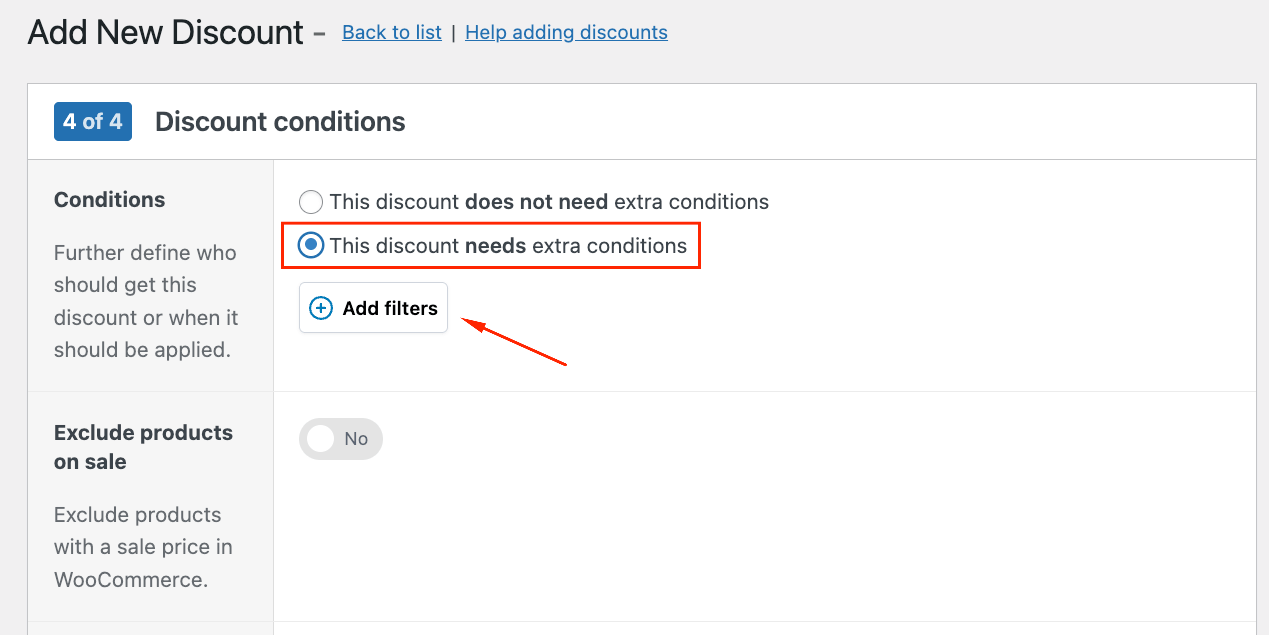The height and width of the screenshot is (635, 1269).
Task: Click the Add New Discount page title
Action: click(x=165, y=31)
